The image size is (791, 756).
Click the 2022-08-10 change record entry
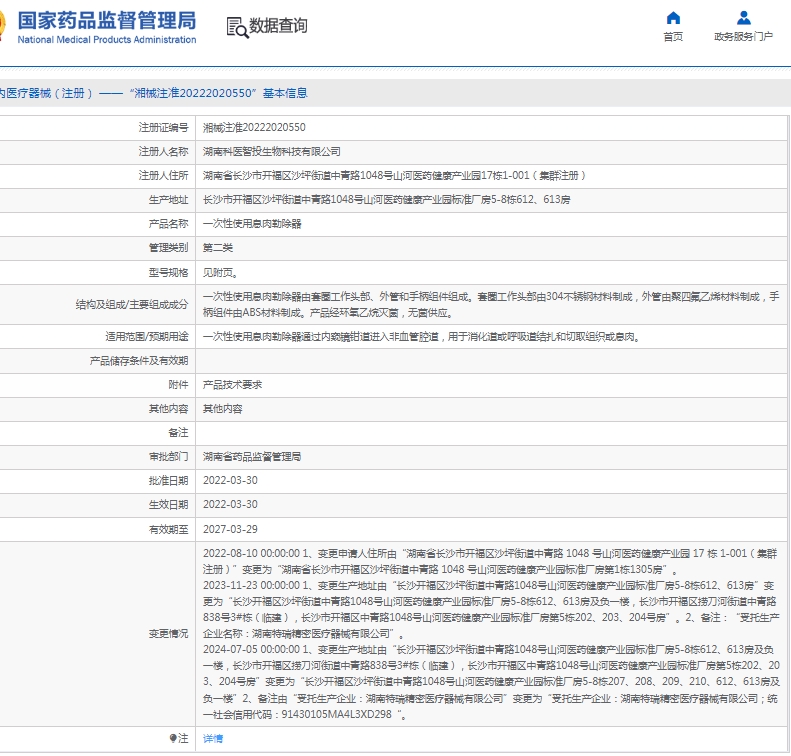pyautogui.click(x=490, y=562)
